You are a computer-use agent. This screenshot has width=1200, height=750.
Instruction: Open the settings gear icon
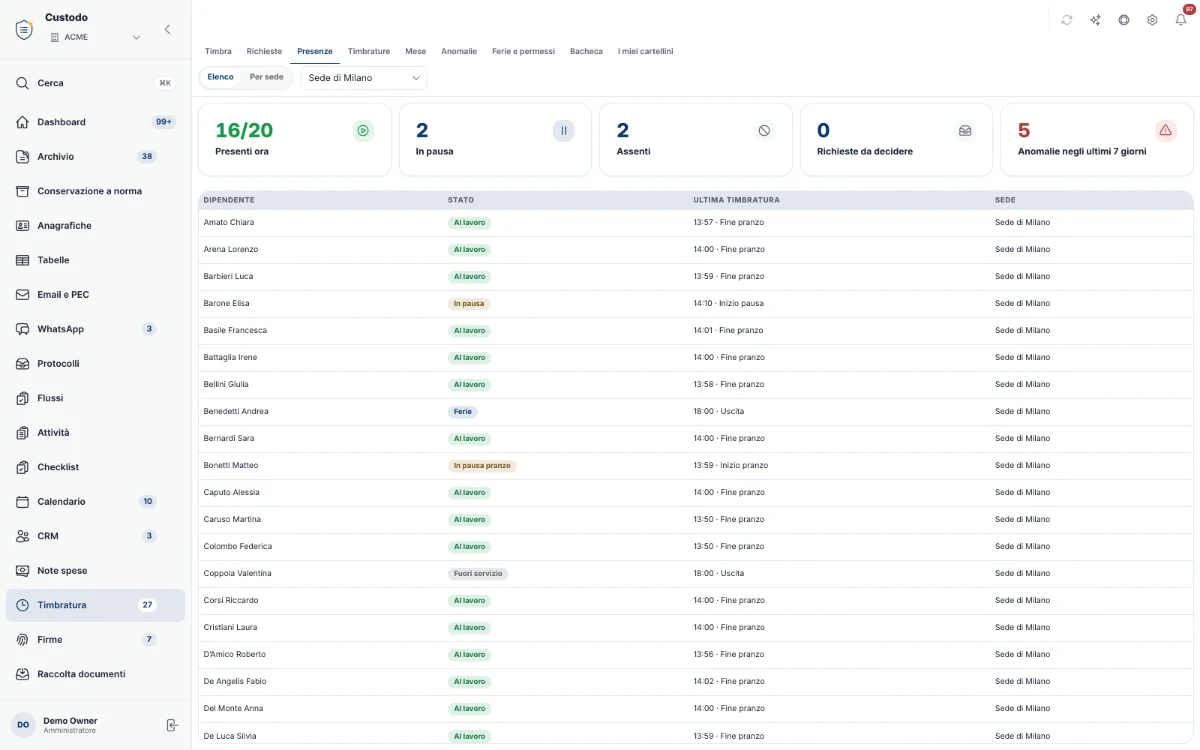[1152, 20]
